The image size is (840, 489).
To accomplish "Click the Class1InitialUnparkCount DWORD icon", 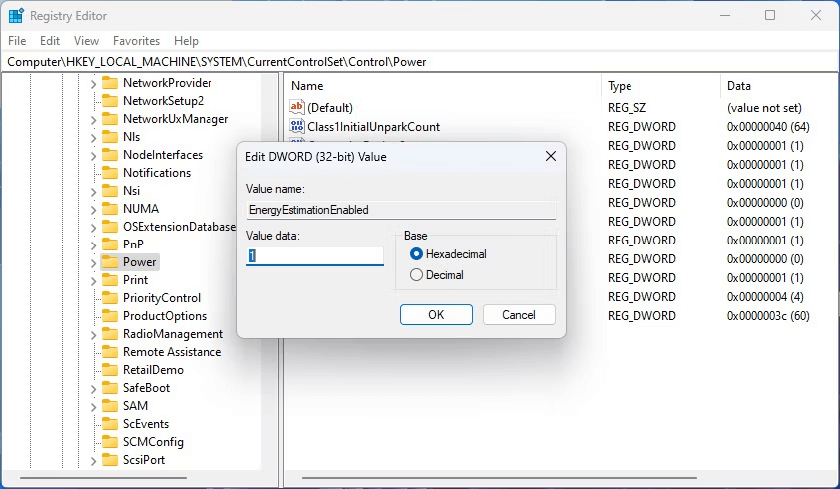I will click(x=296, y=127).
